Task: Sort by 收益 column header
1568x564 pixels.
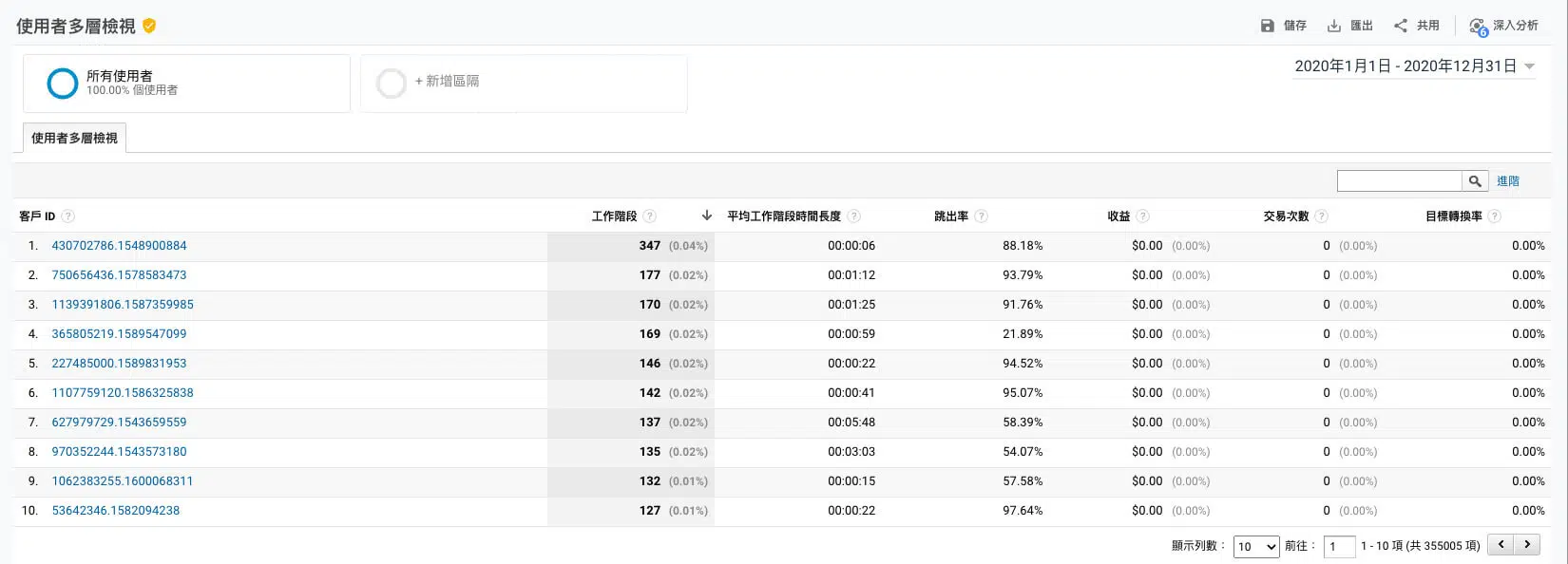Action: [1119, 216]
